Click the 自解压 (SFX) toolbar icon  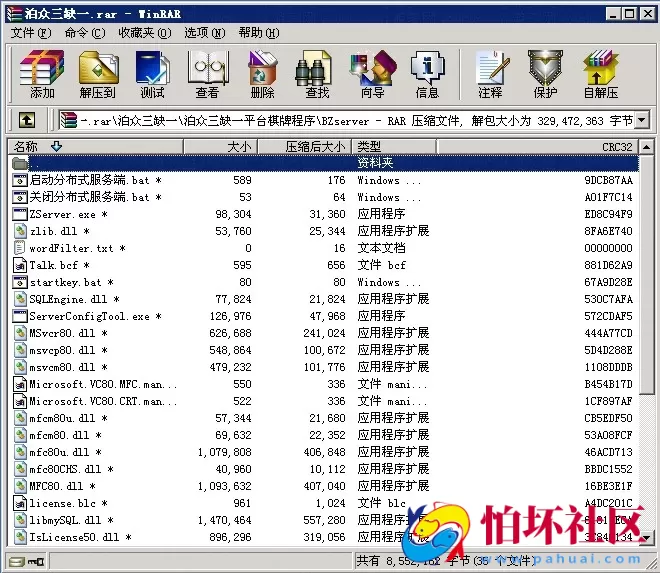(601, 74)
